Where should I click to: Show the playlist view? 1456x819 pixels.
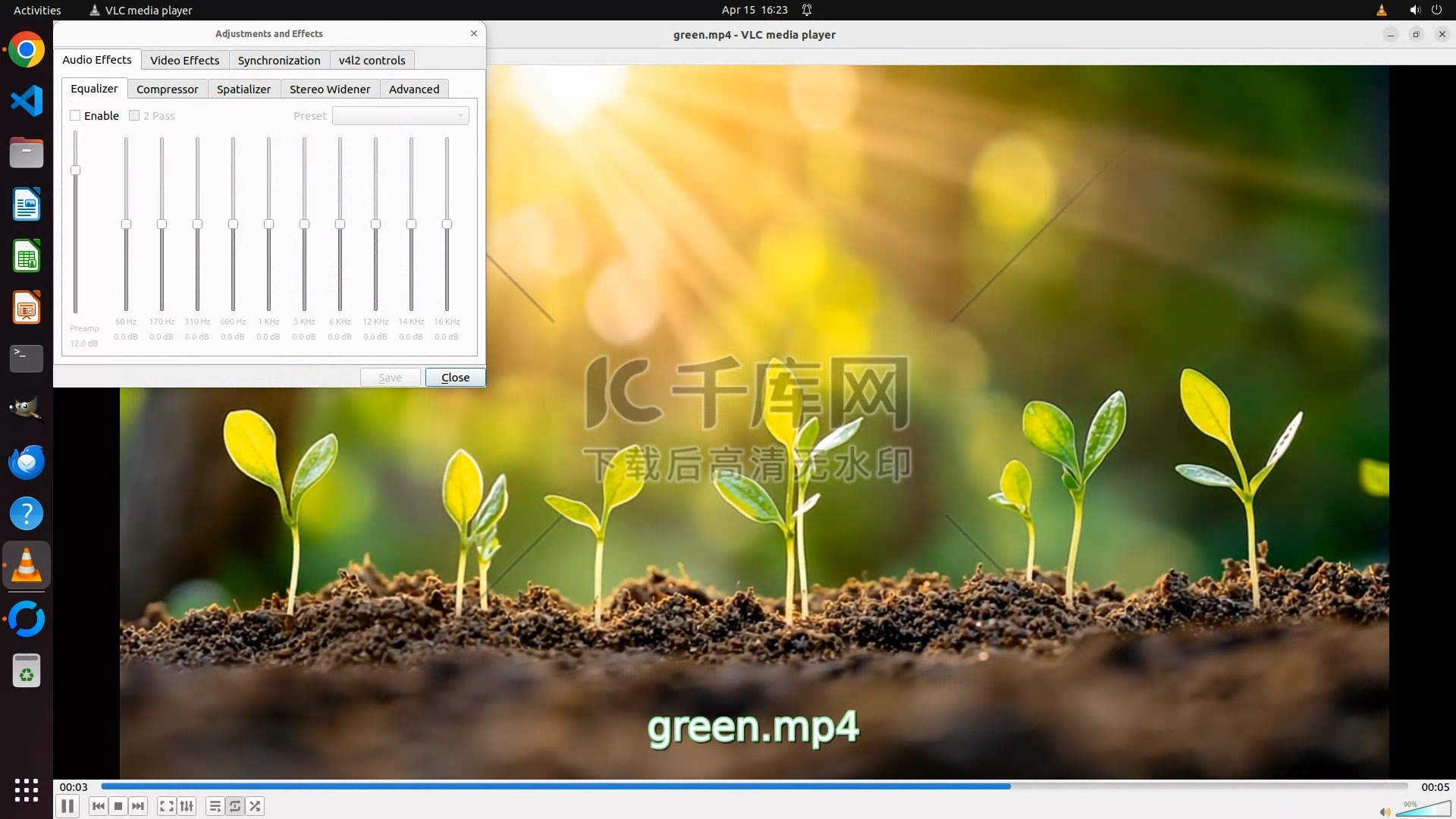click(215, 806)
